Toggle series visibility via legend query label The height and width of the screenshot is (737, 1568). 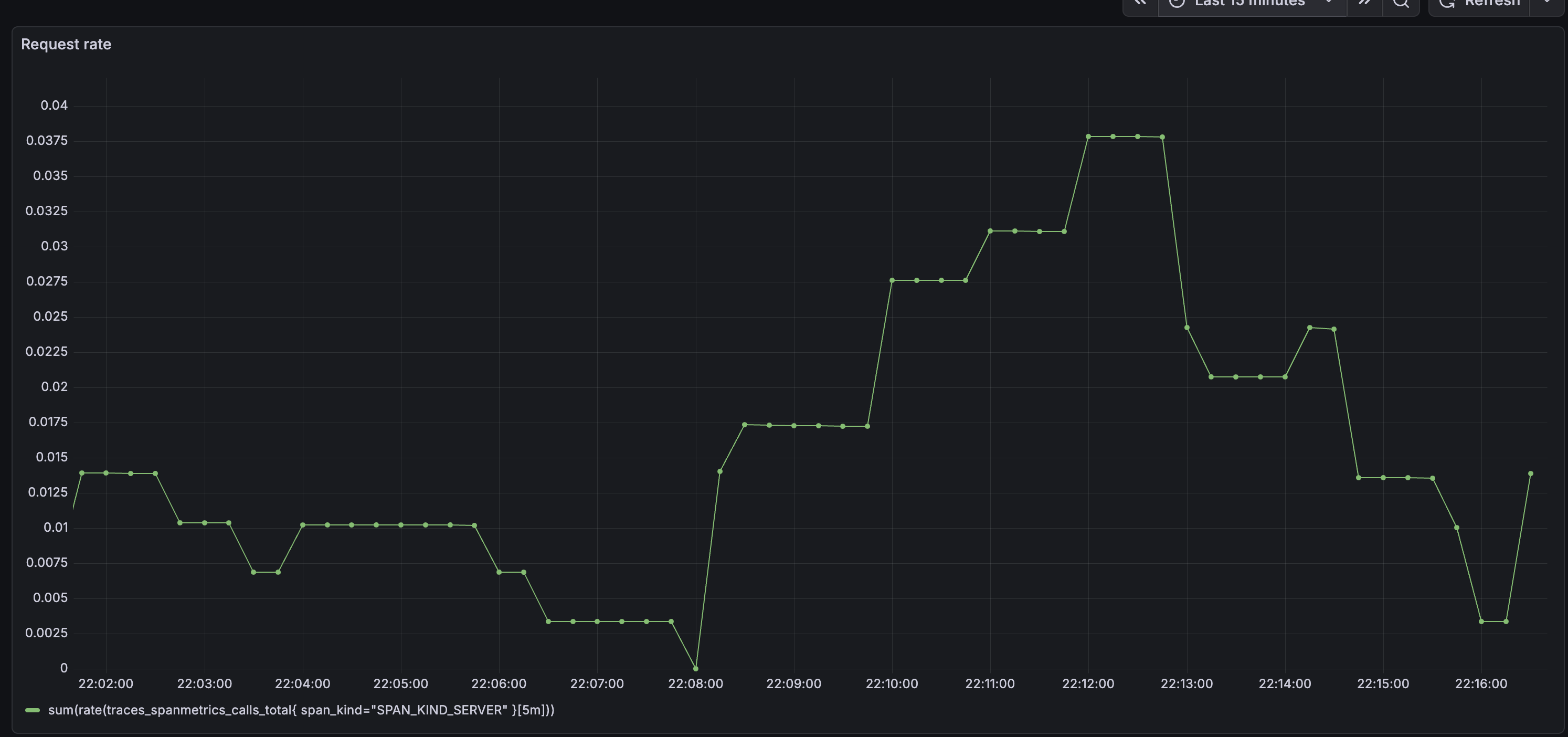coord(301,710)
